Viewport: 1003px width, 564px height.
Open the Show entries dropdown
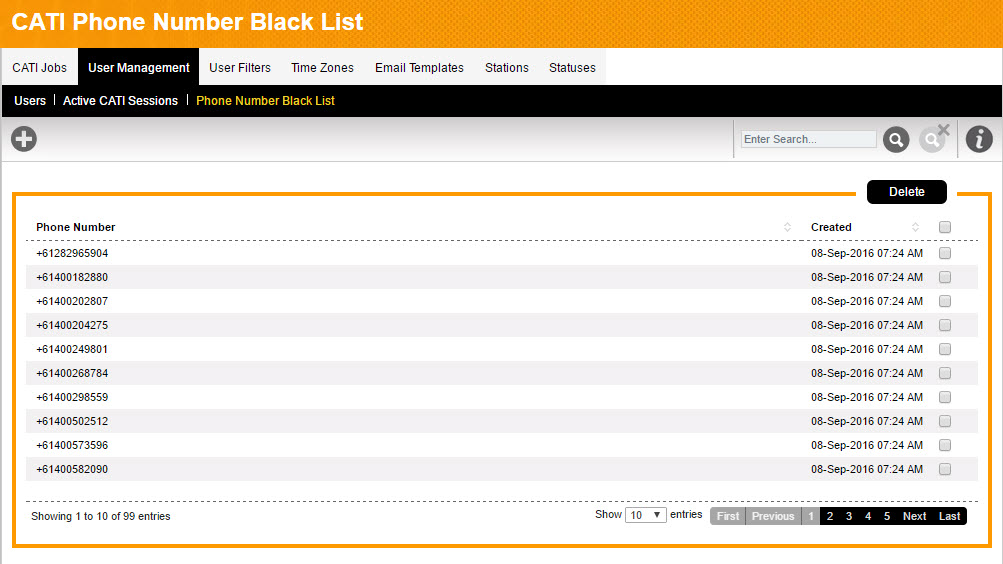(645, 515)
